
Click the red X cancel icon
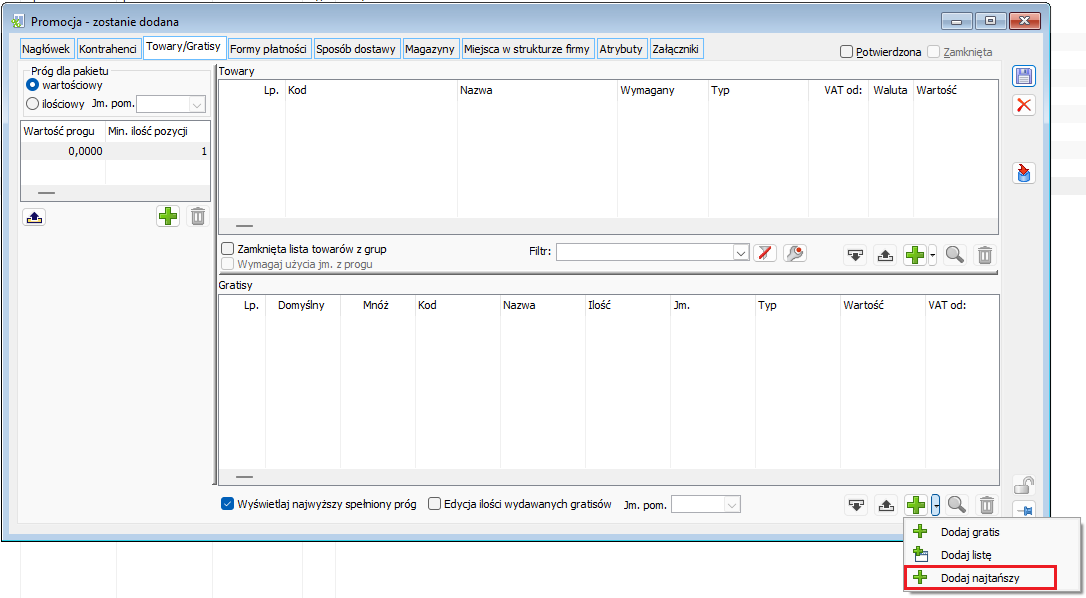[x=1024, y=105]
